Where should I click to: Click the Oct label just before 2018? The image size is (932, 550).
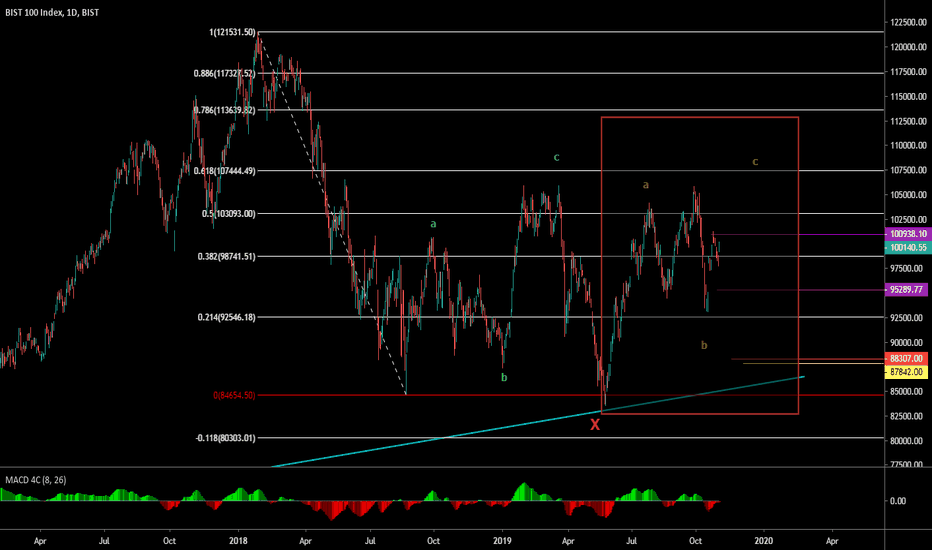point(169,541)
